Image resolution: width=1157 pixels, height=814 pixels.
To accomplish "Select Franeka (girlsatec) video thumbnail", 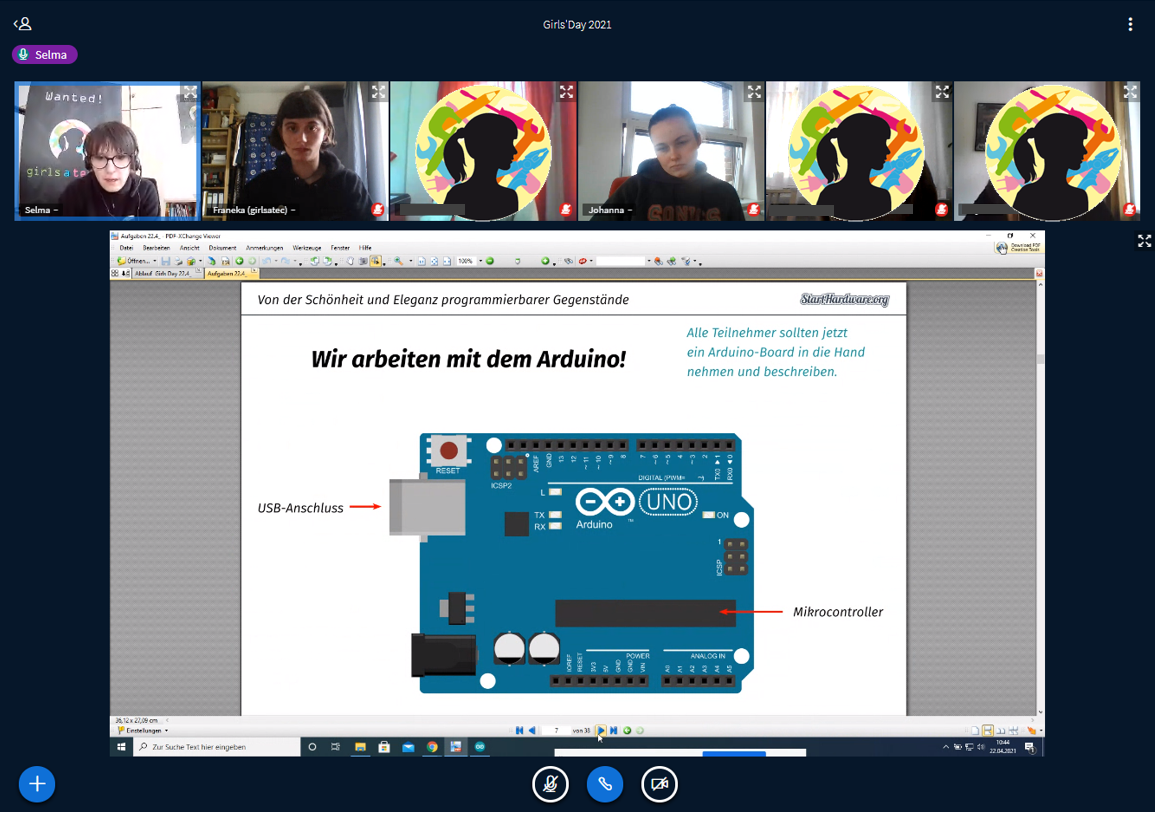I will tap(295, 151).
